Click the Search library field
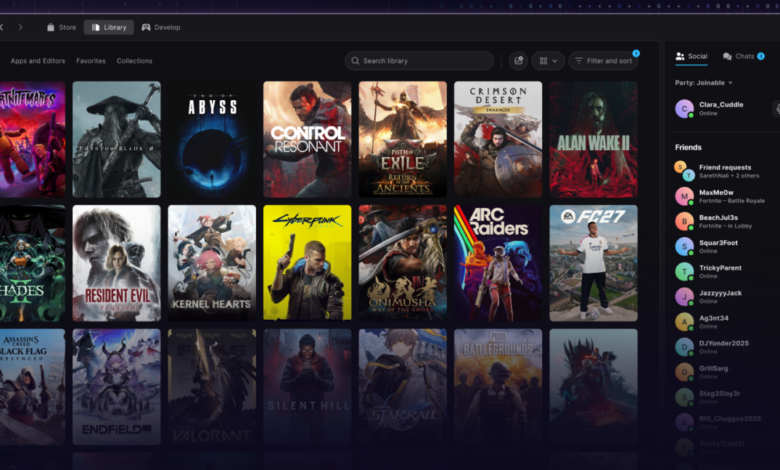 point(419,61)
